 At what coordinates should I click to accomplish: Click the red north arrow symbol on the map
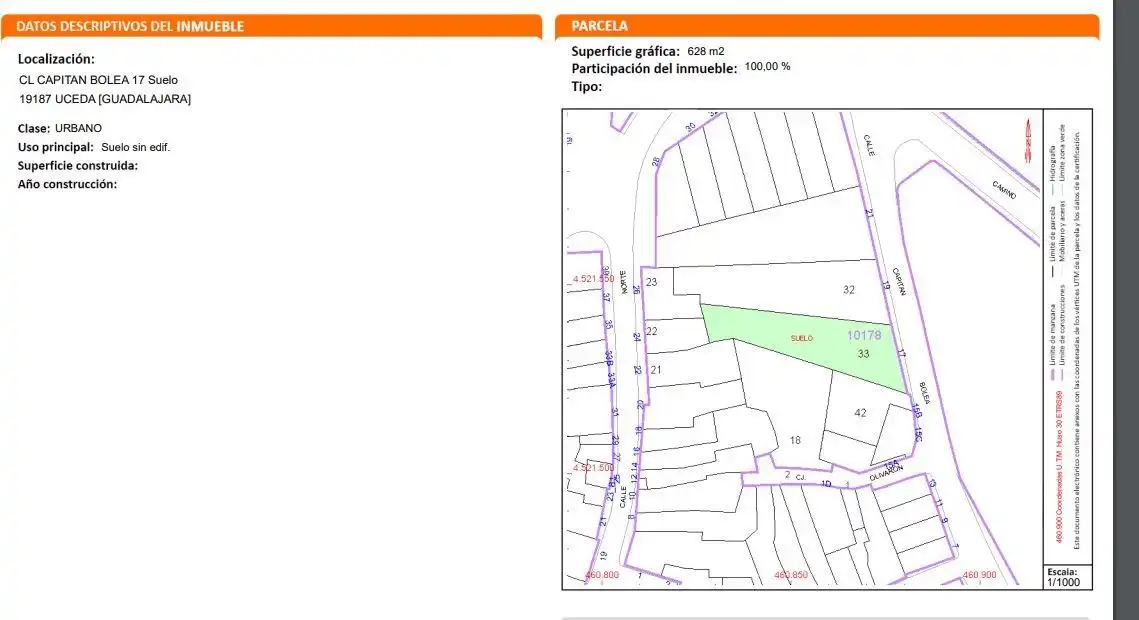(x=1029, y=141)
